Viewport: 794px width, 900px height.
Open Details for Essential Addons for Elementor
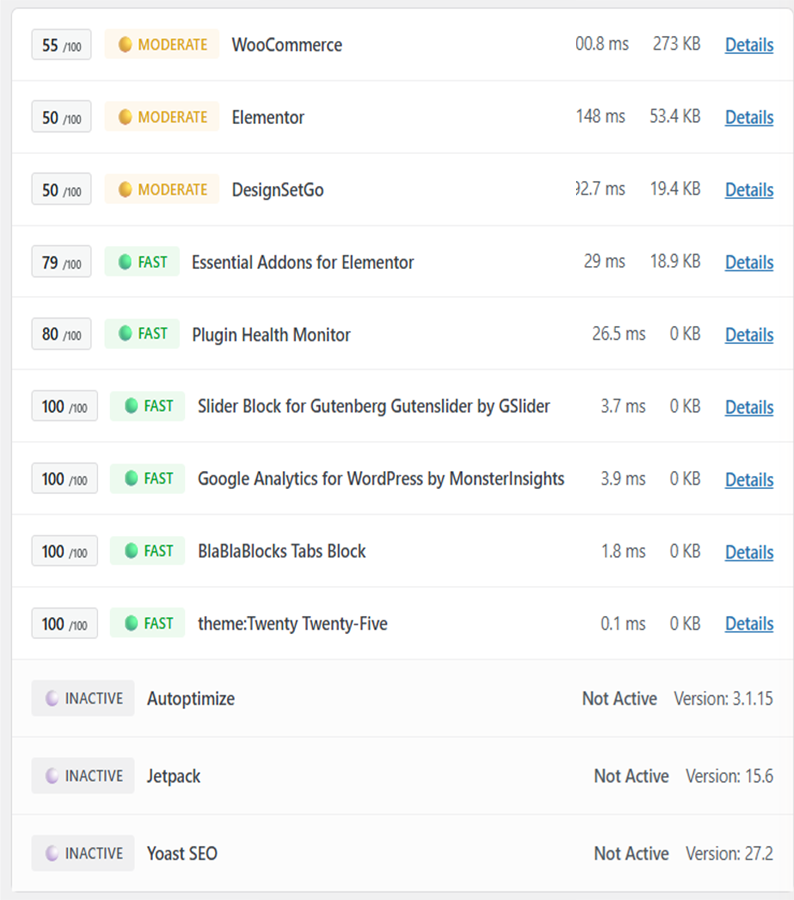pyautogui.click(x=748, y=262)
